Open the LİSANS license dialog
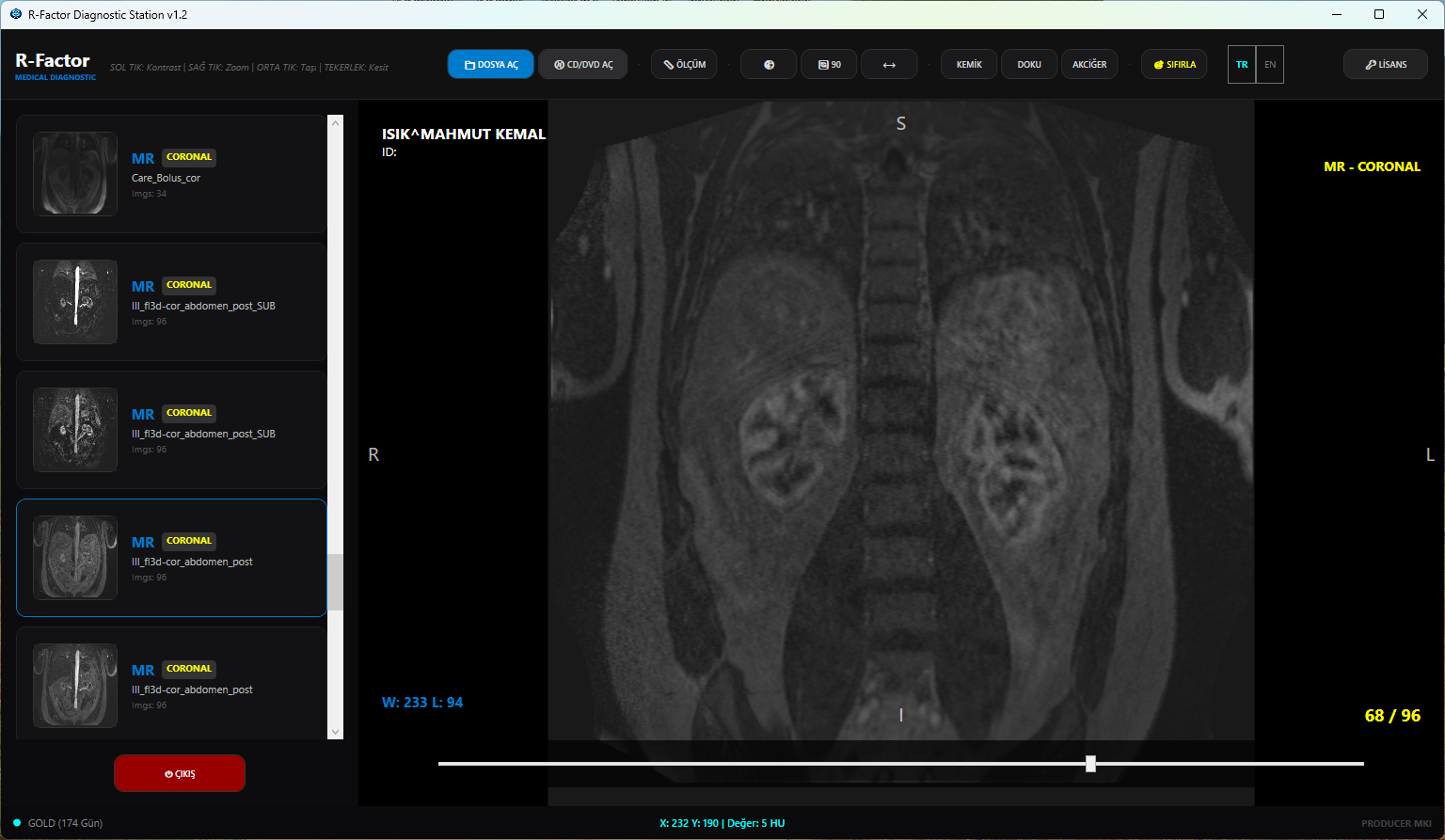 pos(1385,65)
